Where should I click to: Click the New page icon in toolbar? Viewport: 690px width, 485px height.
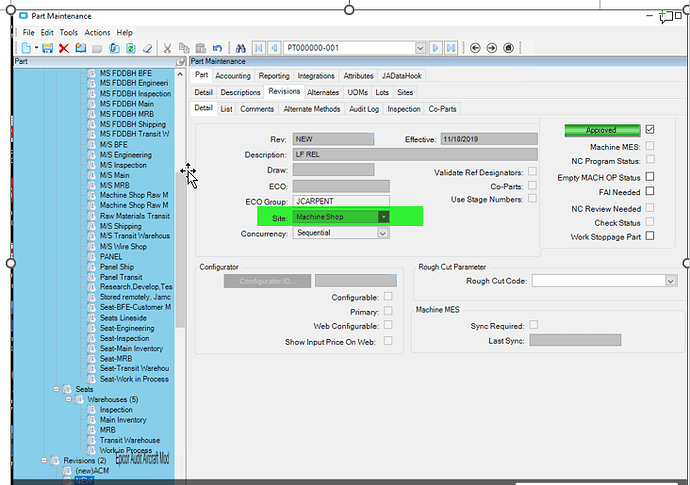[x=26, y=48]
